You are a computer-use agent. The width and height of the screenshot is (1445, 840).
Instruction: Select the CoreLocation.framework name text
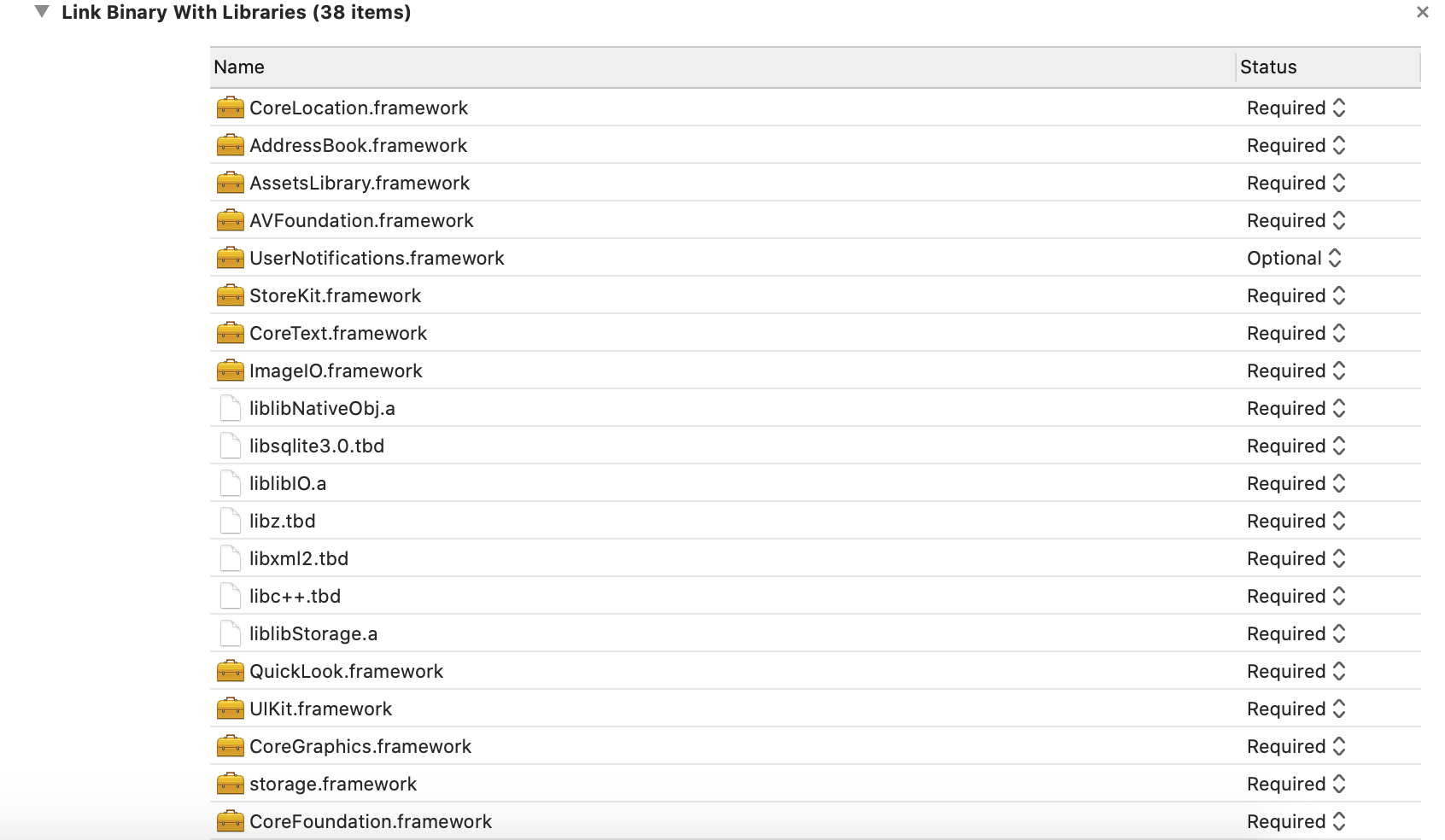[359, 108]
